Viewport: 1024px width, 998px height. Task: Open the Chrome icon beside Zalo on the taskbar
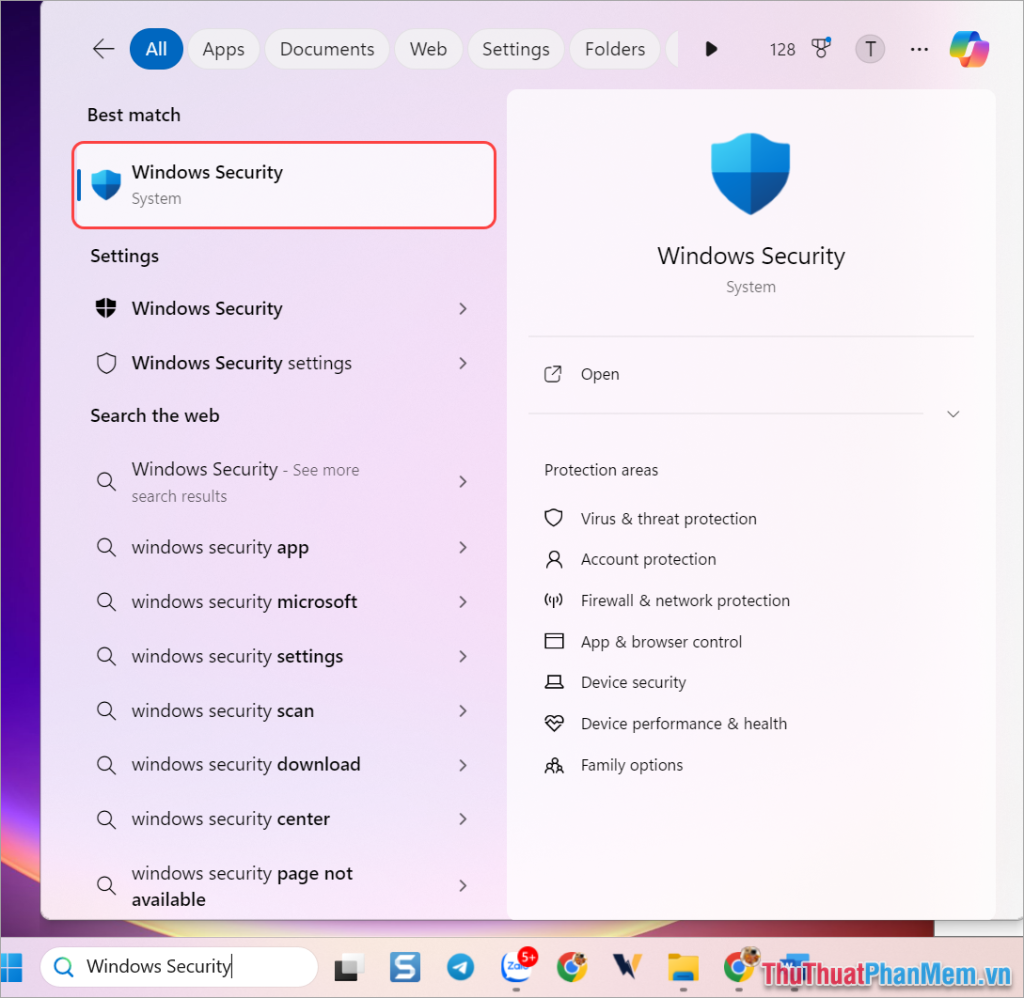click(x=572, y=967)
